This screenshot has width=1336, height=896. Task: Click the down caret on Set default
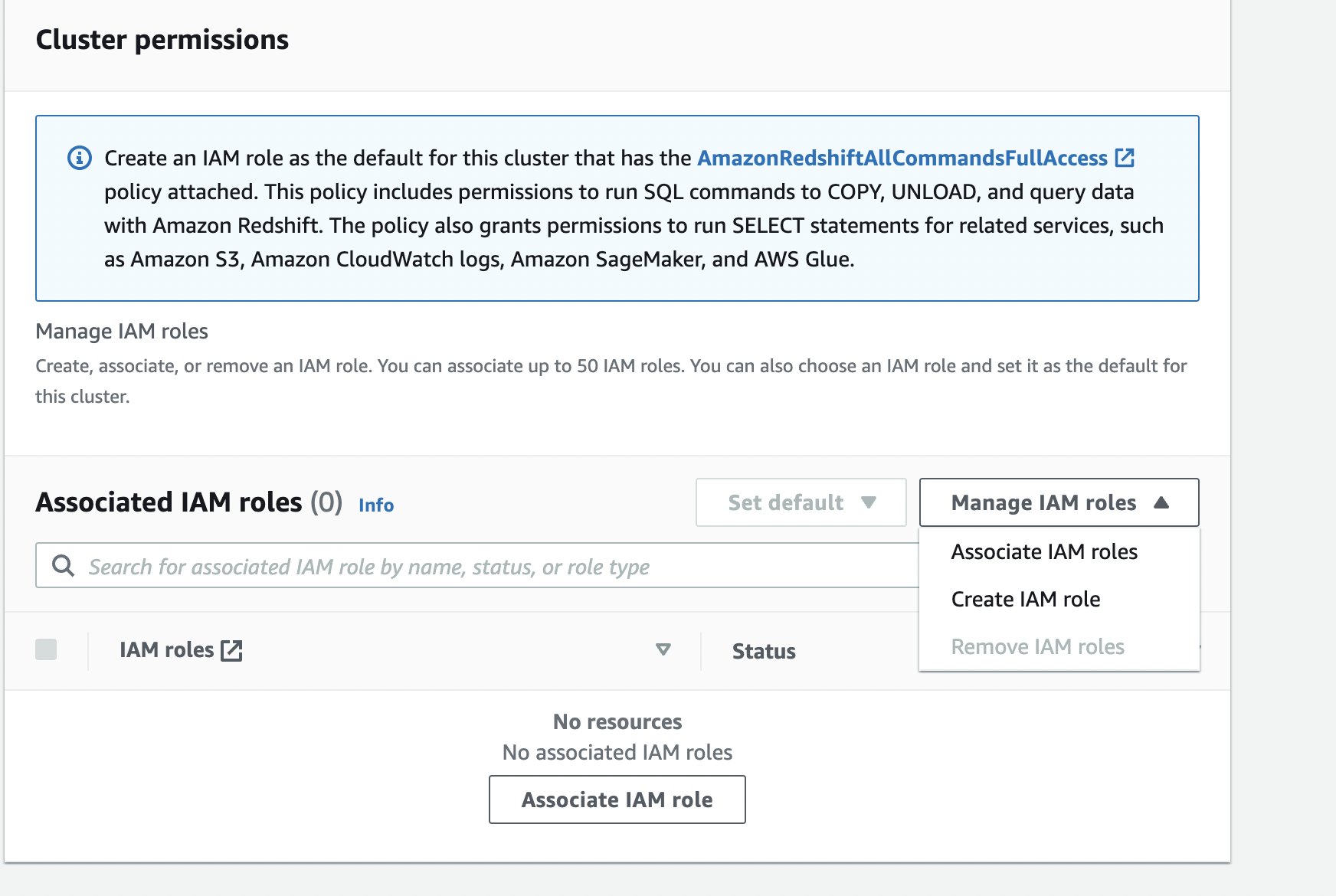pyautogui.click(x=868, y=502)
